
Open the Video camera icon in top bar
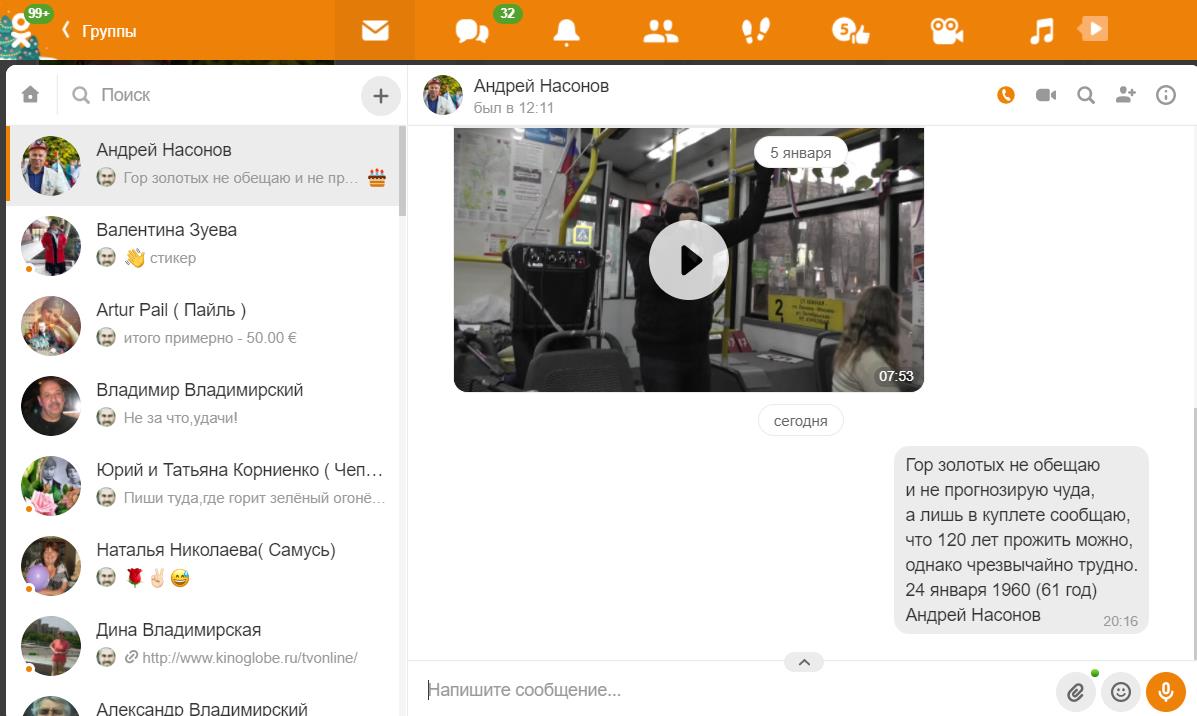946,31
